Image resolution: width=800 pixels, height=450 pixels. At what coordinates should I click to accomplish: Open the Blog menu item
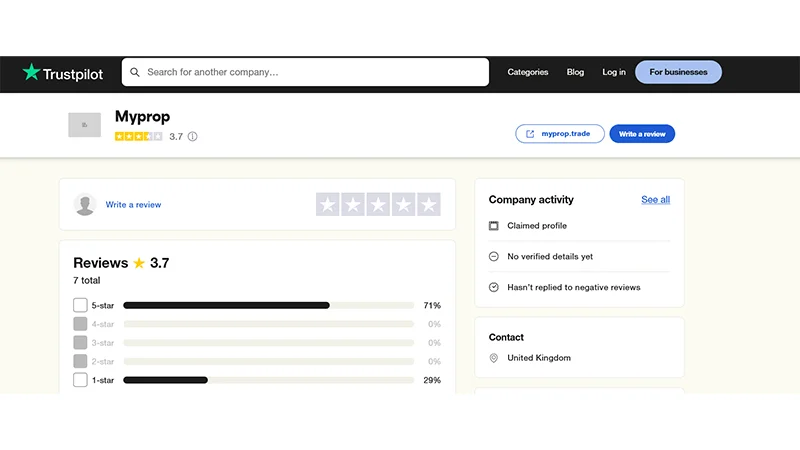(575, 72)
